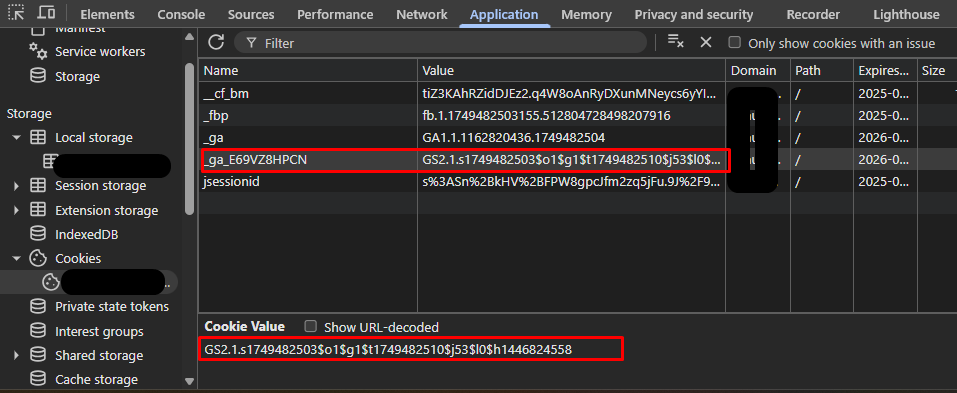The image size is (957, 393).
Task: Select the Application tab
Action: tap(504, 14)
